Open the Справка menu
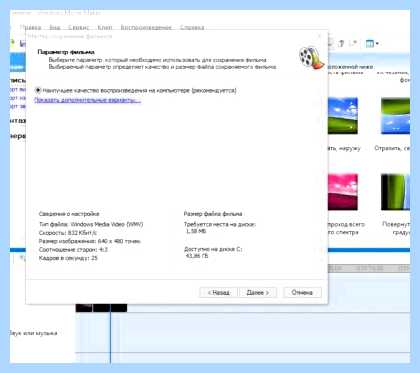The image size is (420, 373). pos(192,27)
